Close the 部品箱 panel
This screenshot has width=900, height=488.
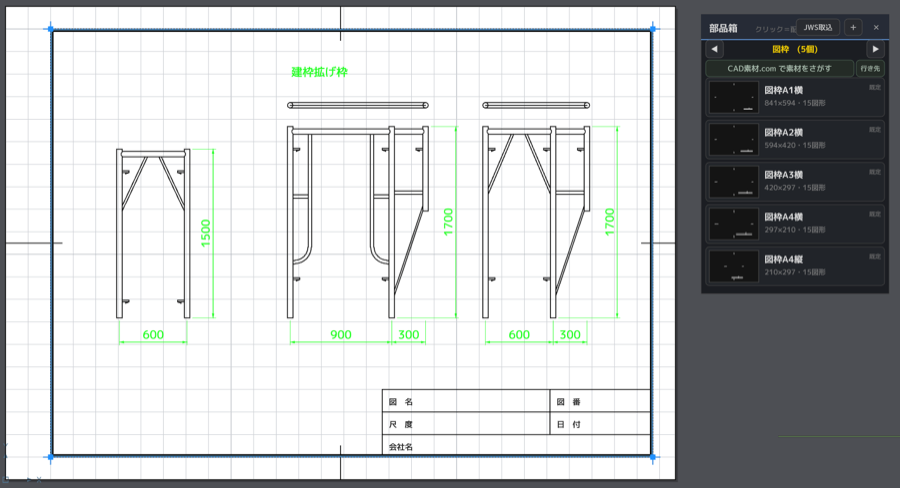click(x=876, y=28)
